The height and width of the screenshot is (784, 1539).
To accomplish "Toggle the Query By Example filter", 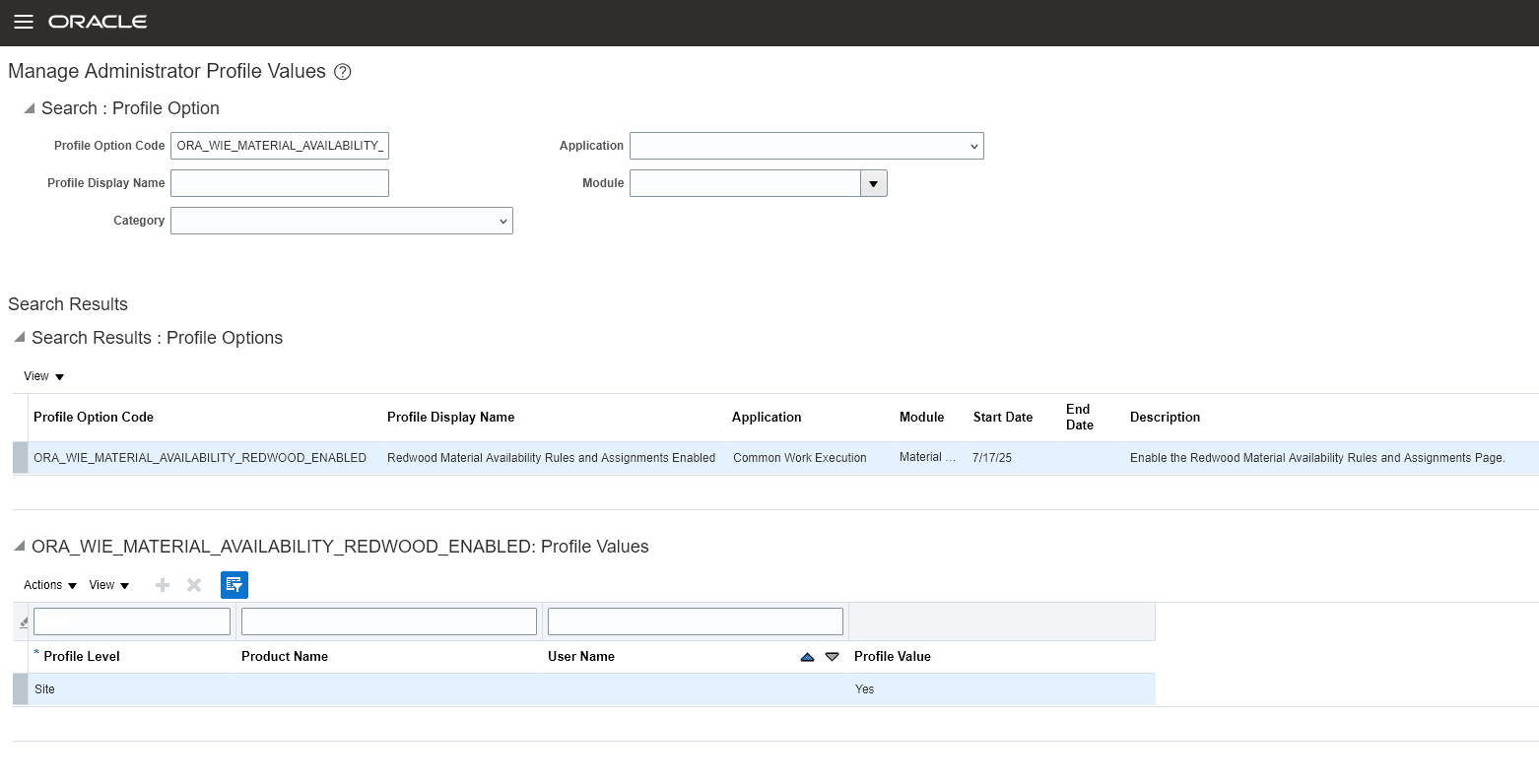I will coord(234,585).
